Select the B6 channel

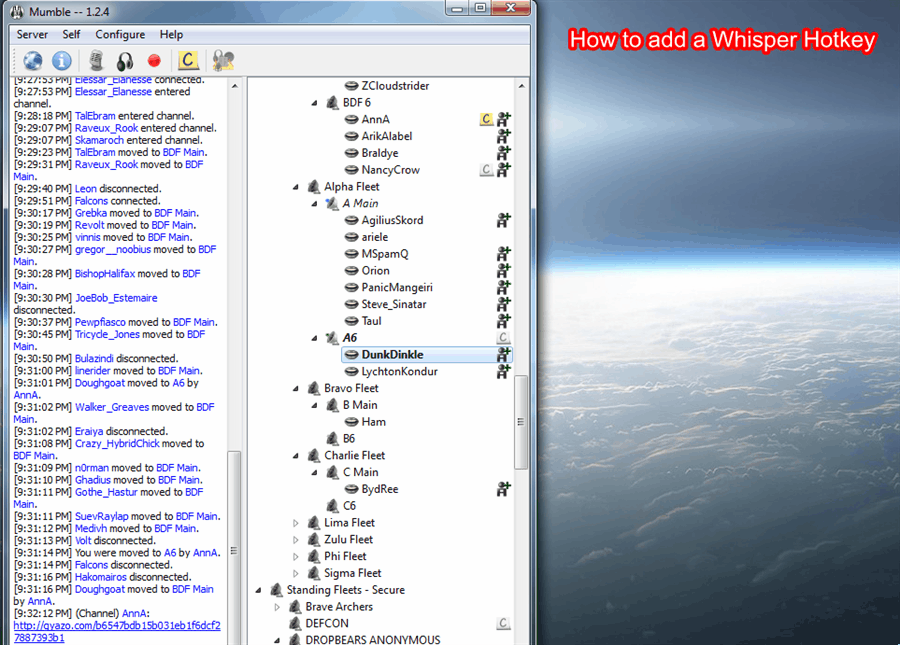click(x=349, y=438)
